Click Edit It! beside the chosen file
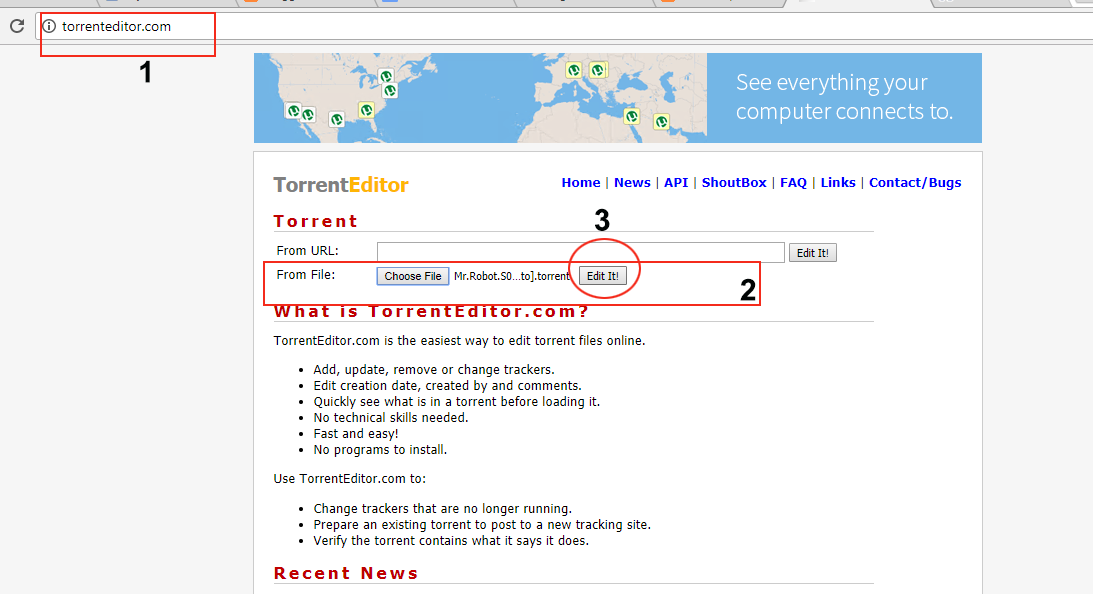 pos(602,276)
